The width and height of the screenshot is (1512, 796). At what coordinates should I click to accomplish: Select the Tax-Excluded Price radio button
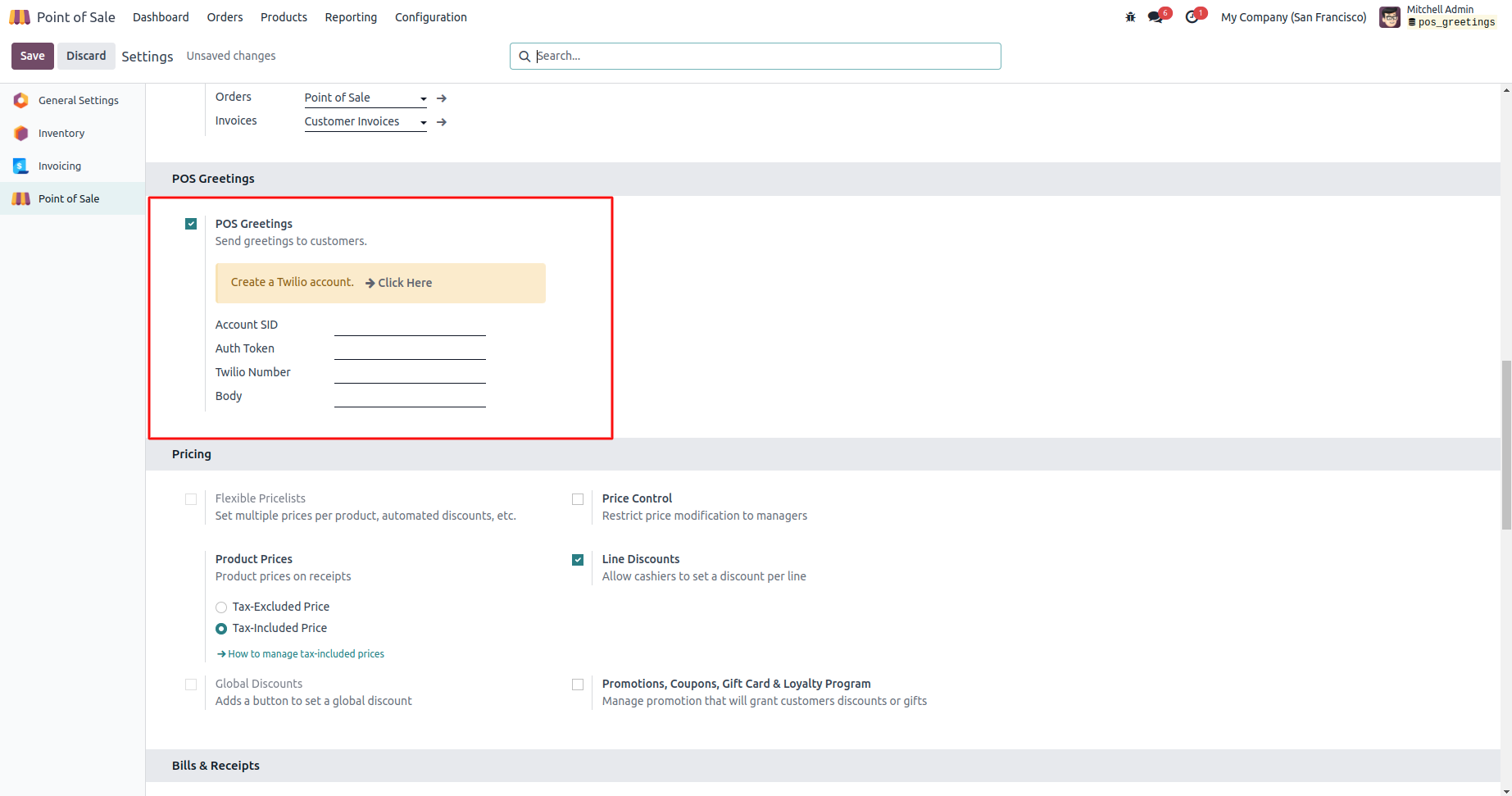(221, 607)
